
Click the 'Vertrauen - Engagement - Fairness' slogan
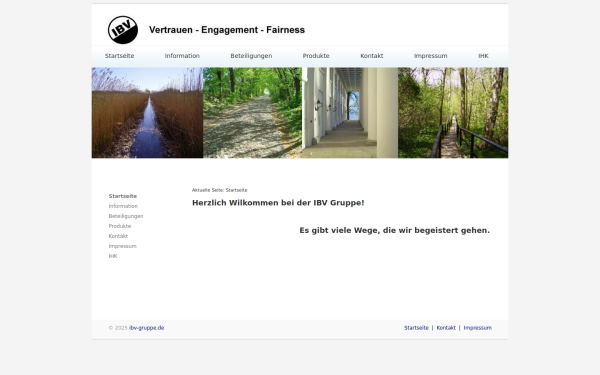click(227, 30)
